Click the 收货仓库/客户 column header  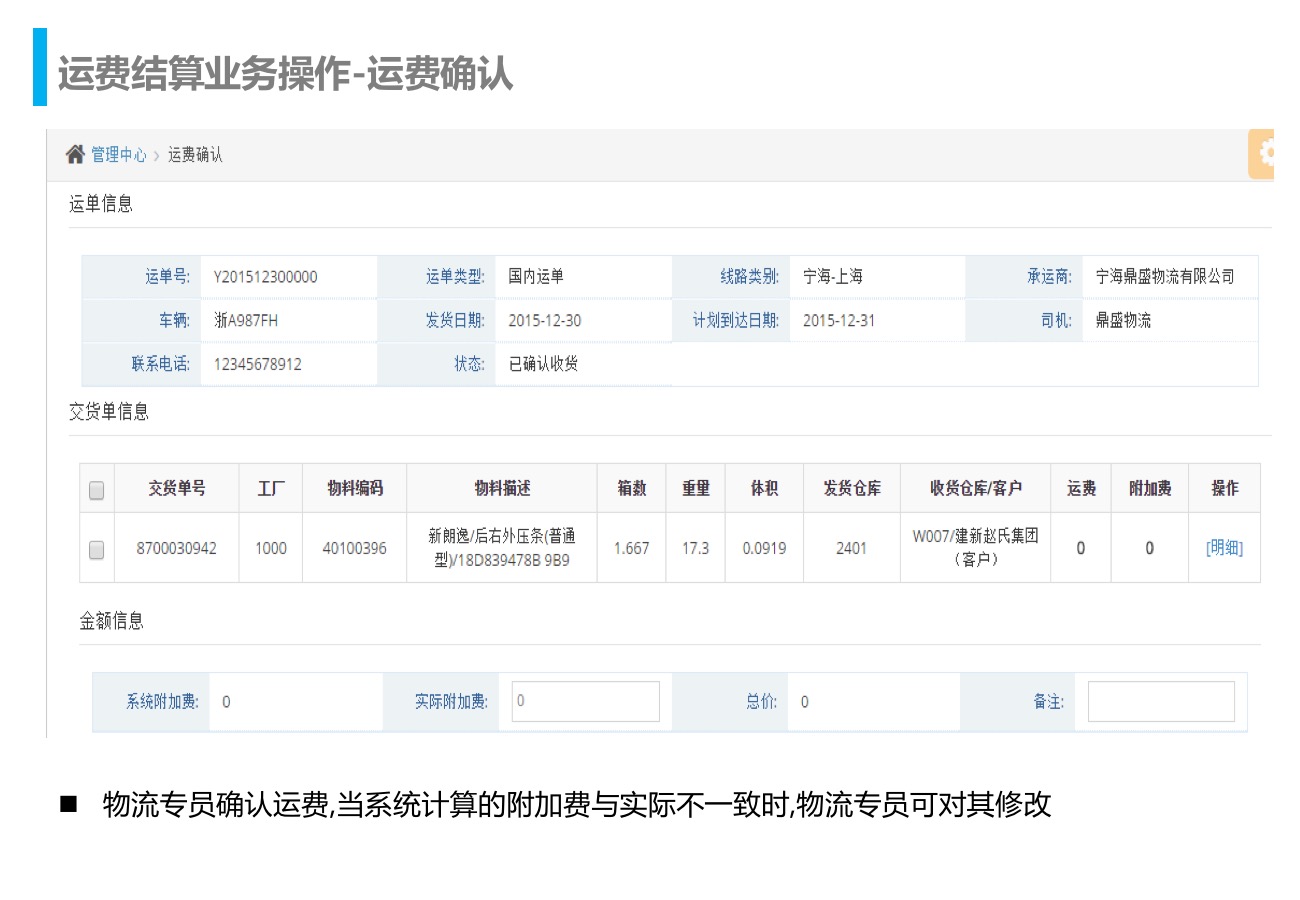coord(975,488)
